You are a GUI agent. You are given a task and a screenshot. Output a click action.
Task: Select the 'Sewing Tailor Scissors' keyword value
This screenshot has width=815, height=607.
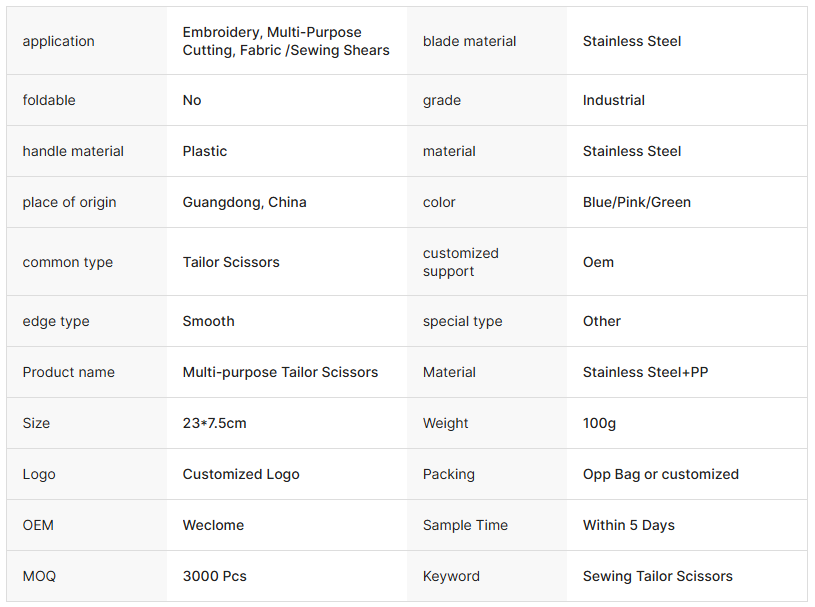pyautogui.click(x=658, y=576)
